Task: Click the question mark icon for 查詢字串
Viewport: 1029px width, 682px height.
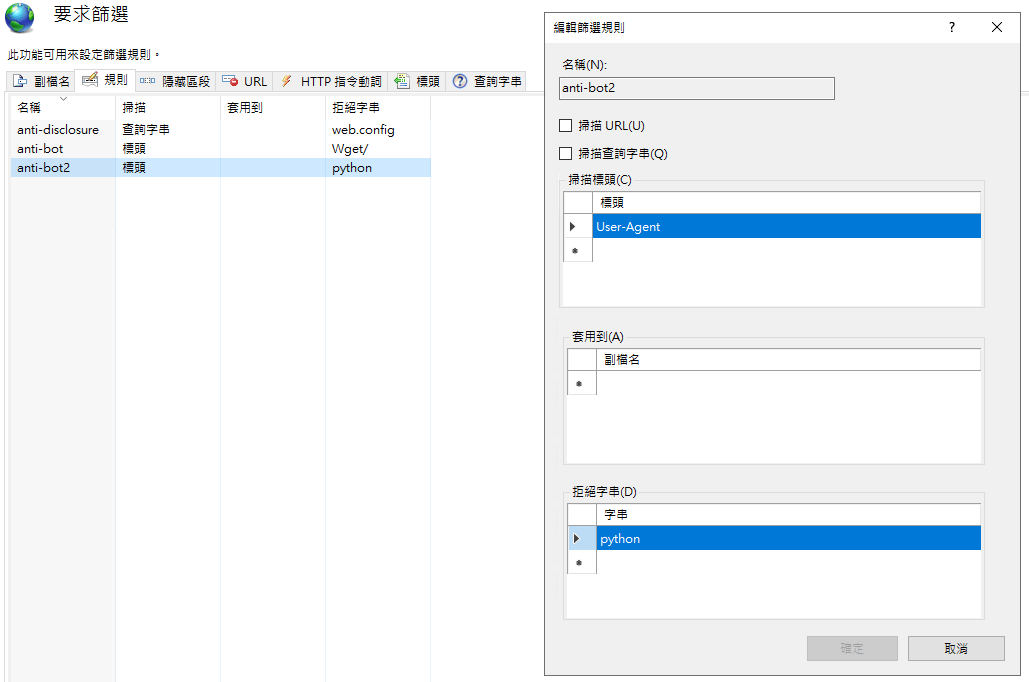Action: (460, 82)
